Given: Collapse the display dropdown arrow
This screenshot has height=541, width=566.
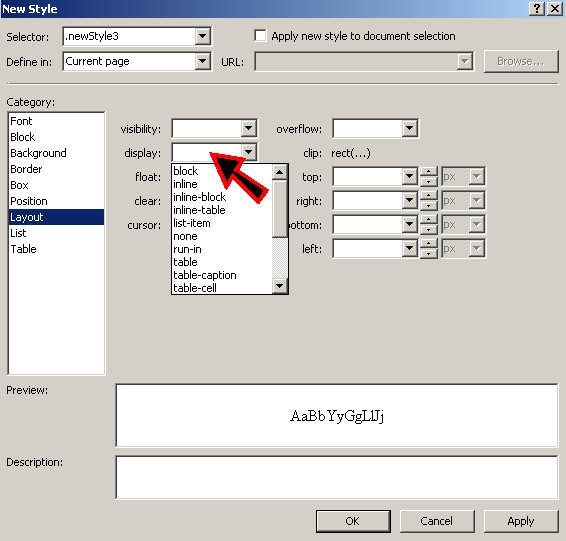Looking at the screenshot, I should pyautogui.click(x=248, y=152).
